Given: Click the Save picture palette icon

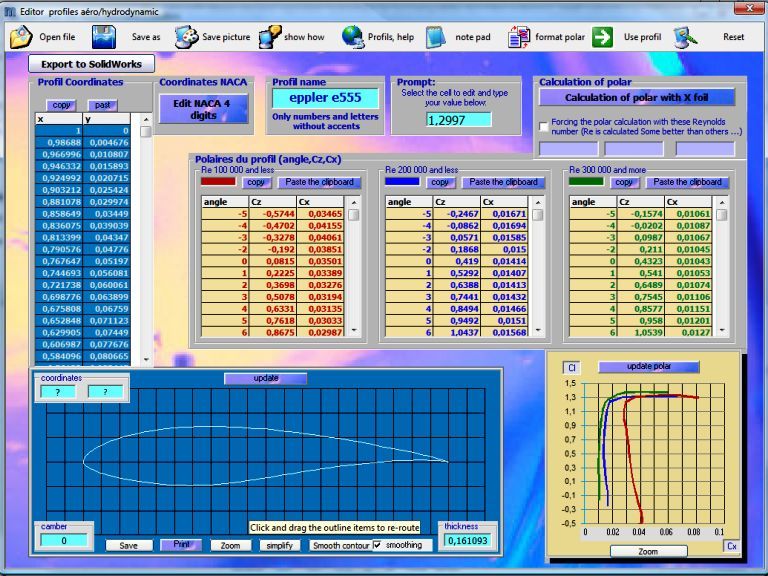Looking at the screenshot, I should pyautogui.click(x=187, y=37).
